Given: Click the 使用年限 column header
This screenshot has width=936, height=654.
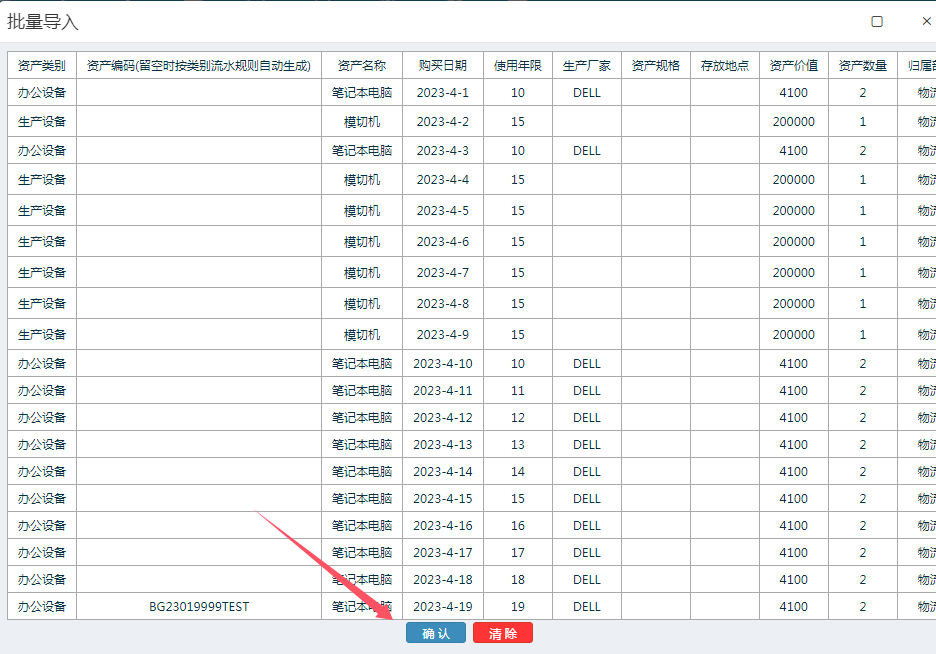Looking at the screenshot, I should (x=517, y=66).
